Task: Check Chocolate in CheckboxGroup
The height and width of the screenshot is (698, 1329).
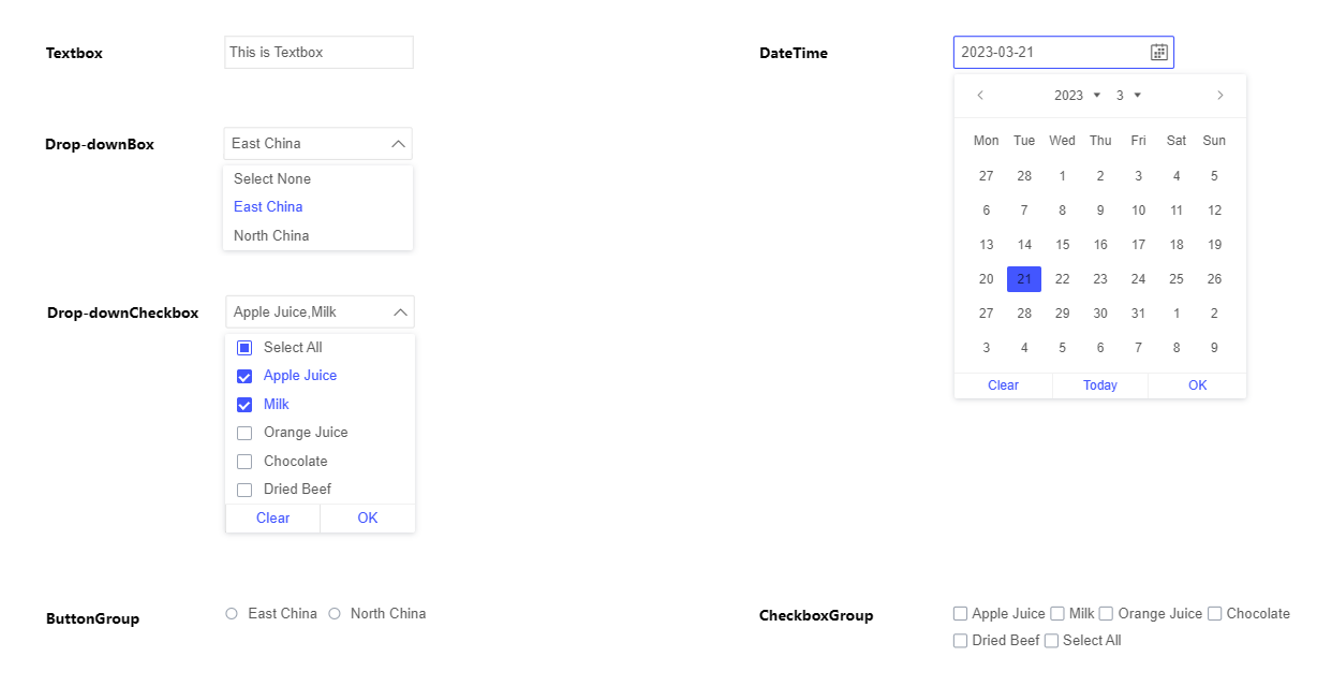Action: point(1214,613)
